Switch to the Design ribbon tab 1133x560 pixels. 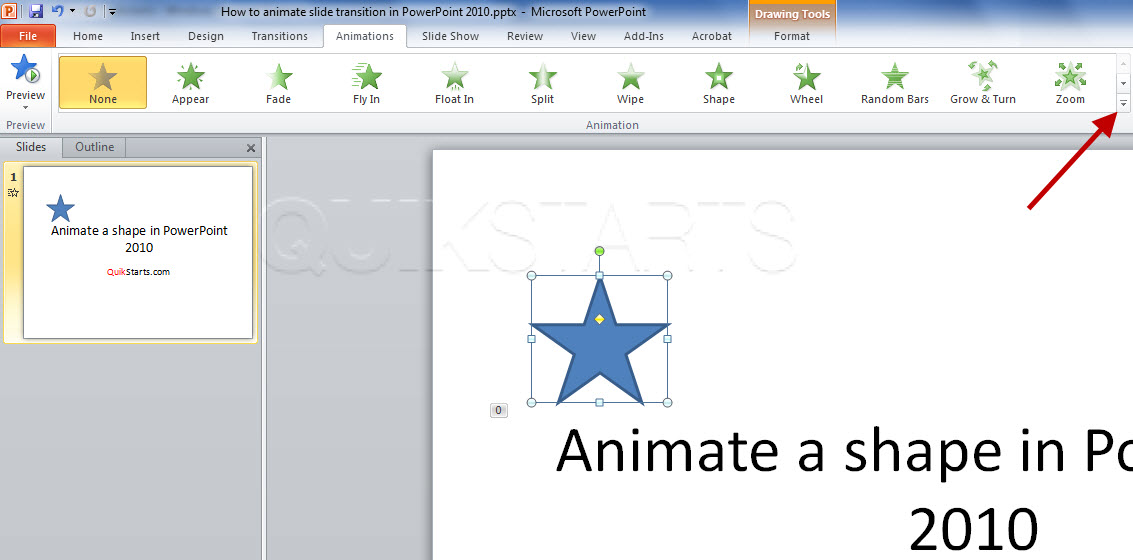click(x=206, y=36)
